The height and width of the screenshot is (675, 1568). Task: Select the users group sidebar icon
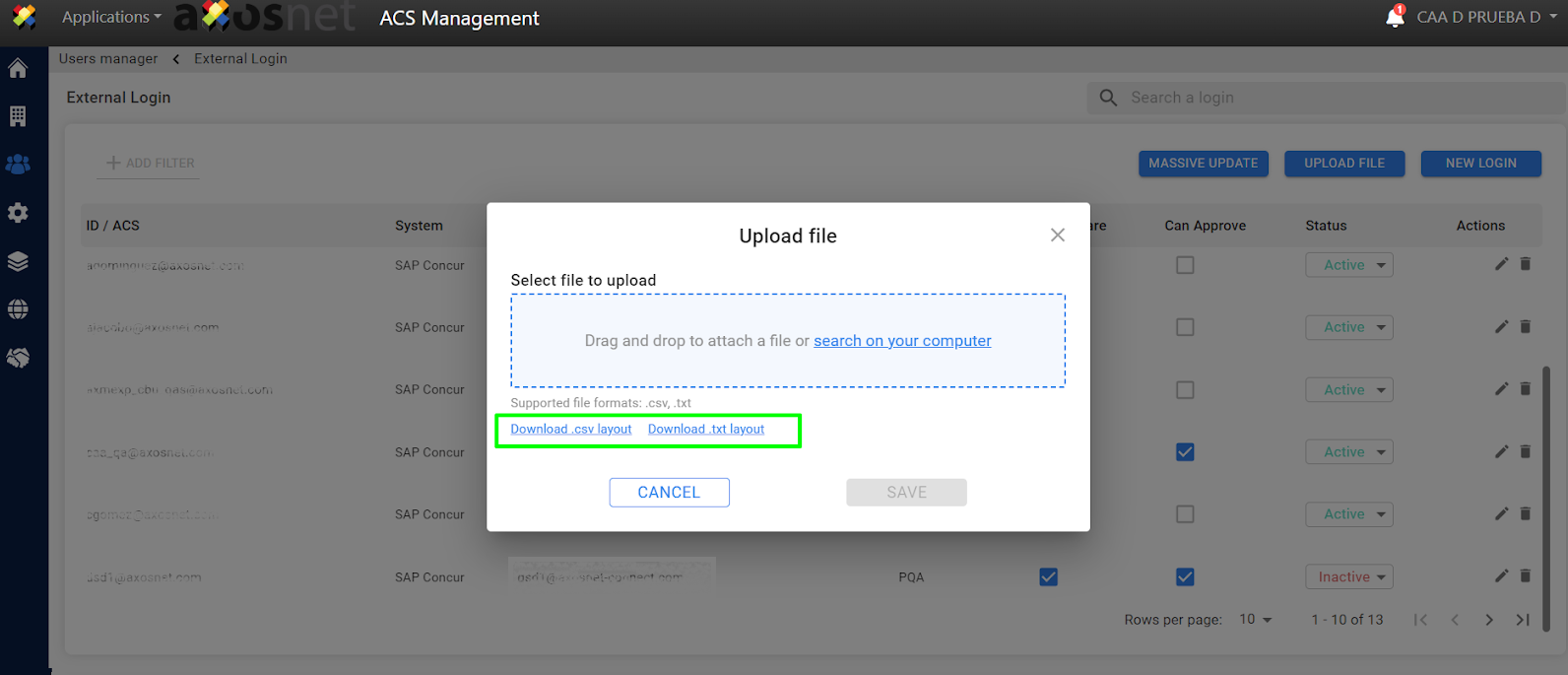coord(18,165)
